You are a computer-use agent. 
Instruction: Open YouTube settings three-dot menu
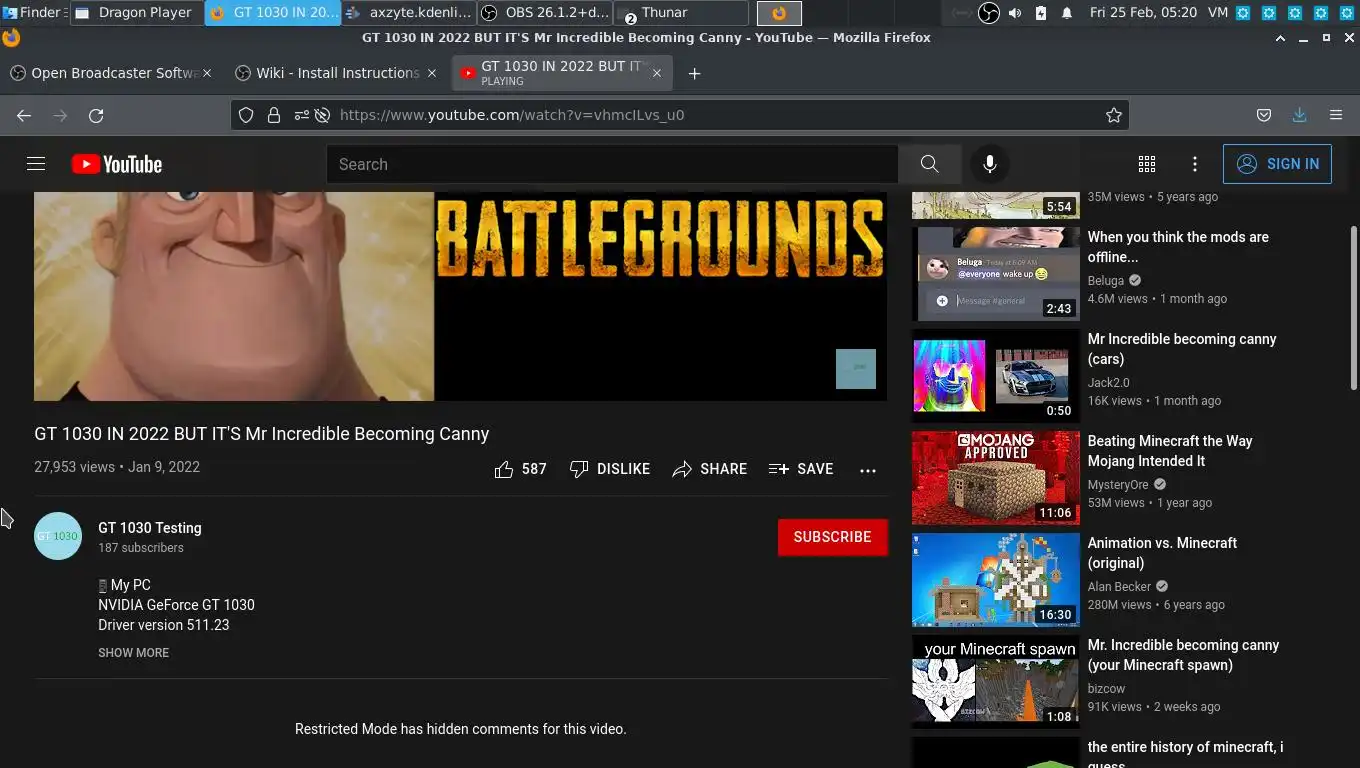[x=1195, y=164]
